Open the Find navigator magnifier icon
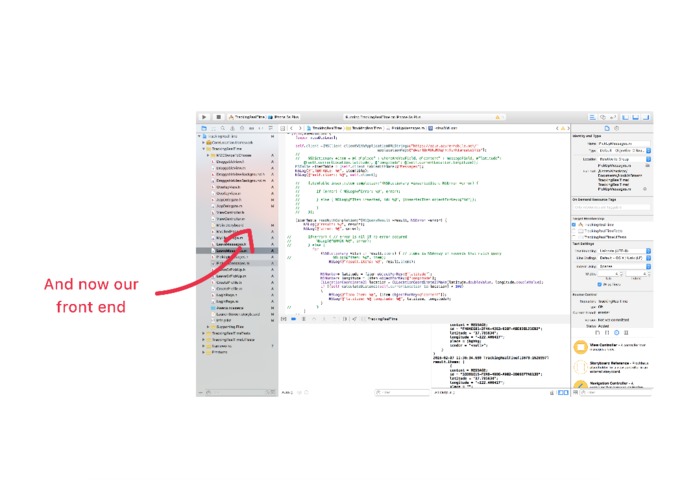695x494 pixels. point(223,128)
